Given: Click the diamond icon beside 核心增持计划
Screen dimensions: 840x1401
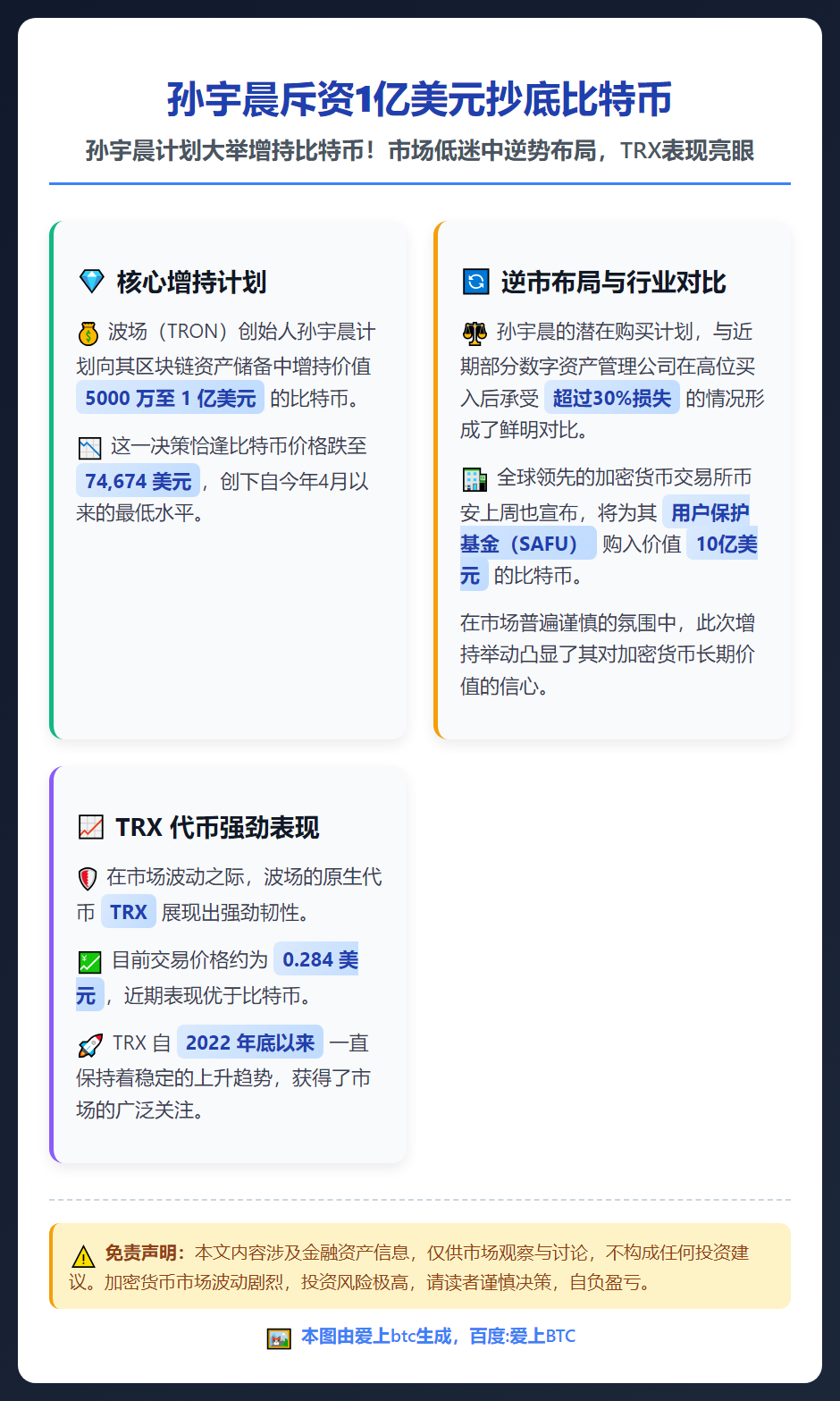Looking at the screenshot, I should (92, 283).
